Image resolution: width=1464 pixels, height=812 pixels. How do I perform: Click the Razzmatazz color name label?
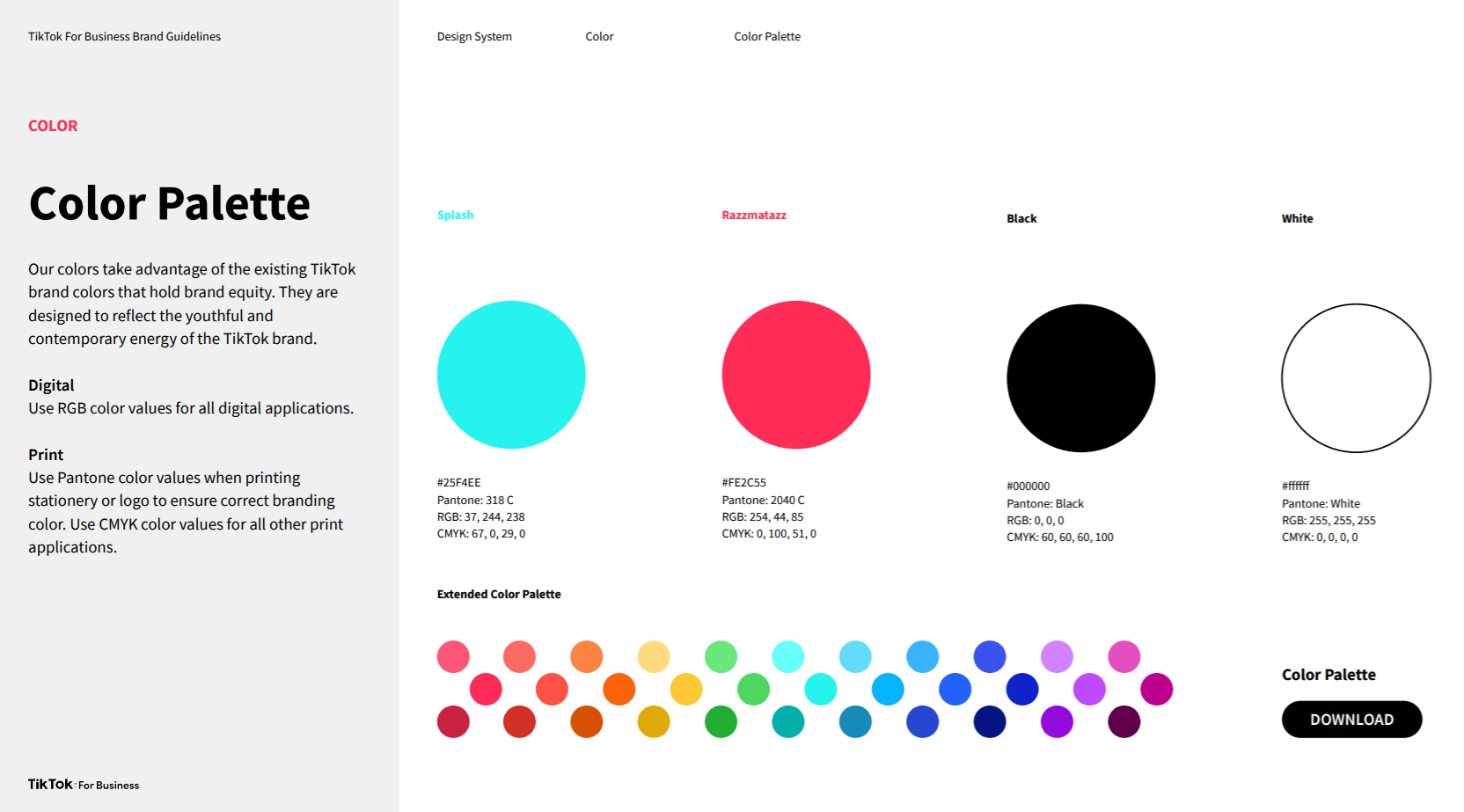pos(754,216)
